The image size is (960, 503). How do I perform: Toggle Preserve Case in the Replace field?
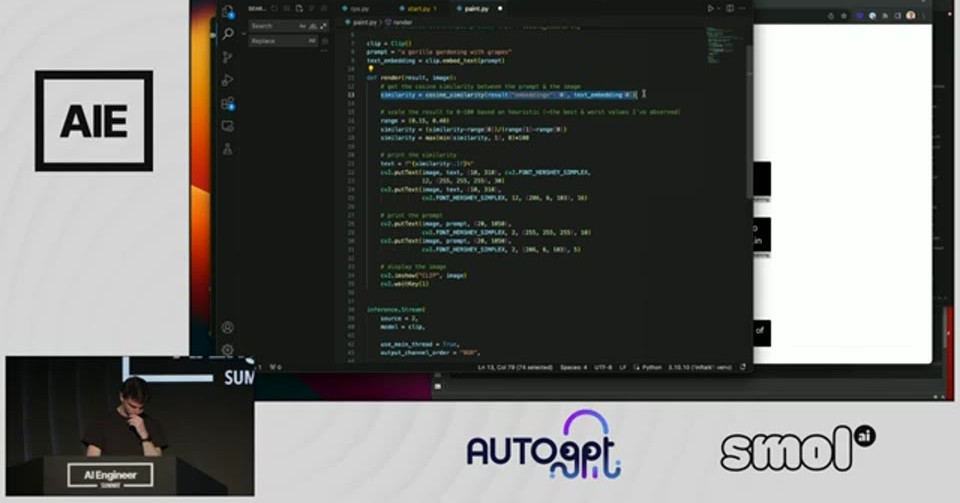(x=312, y=41)
